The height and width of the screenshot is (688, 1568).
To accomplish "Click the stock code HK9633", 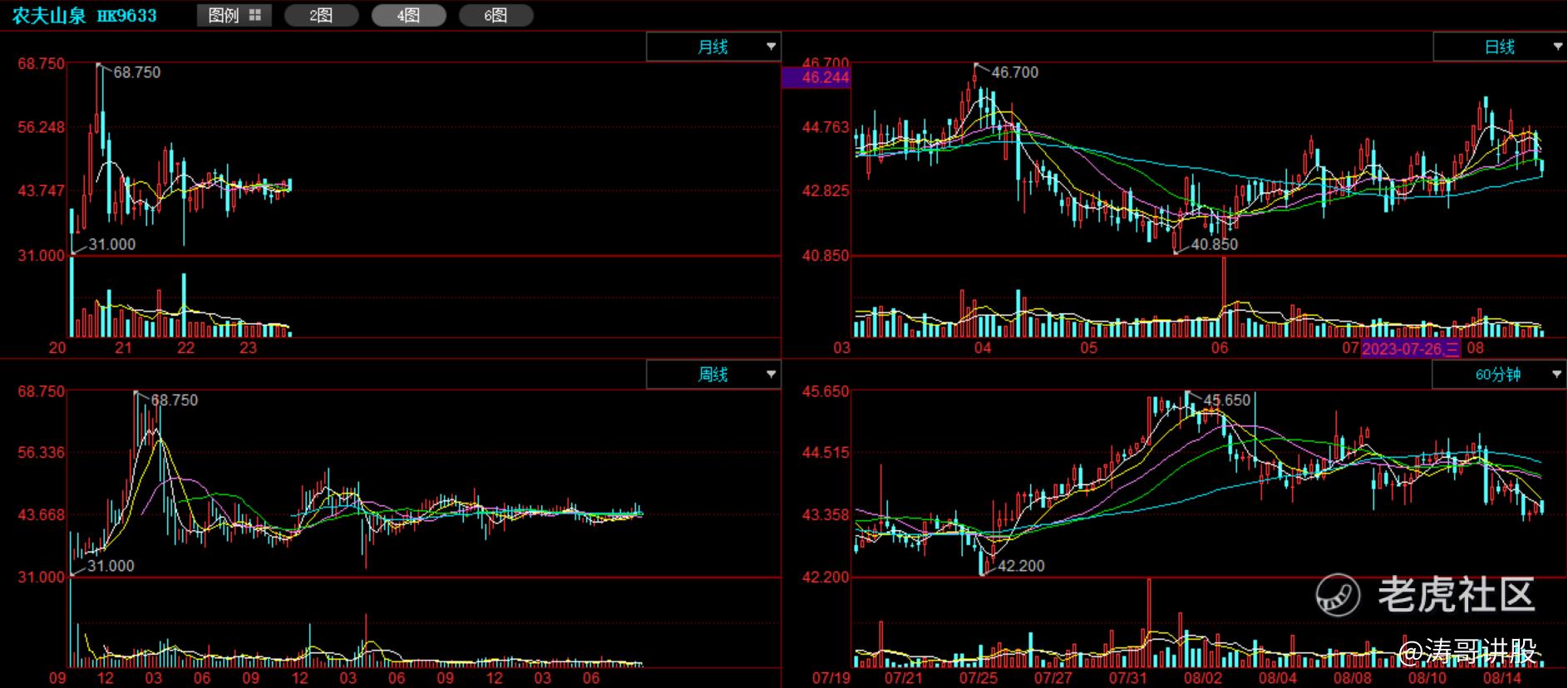I will (126, 16).
